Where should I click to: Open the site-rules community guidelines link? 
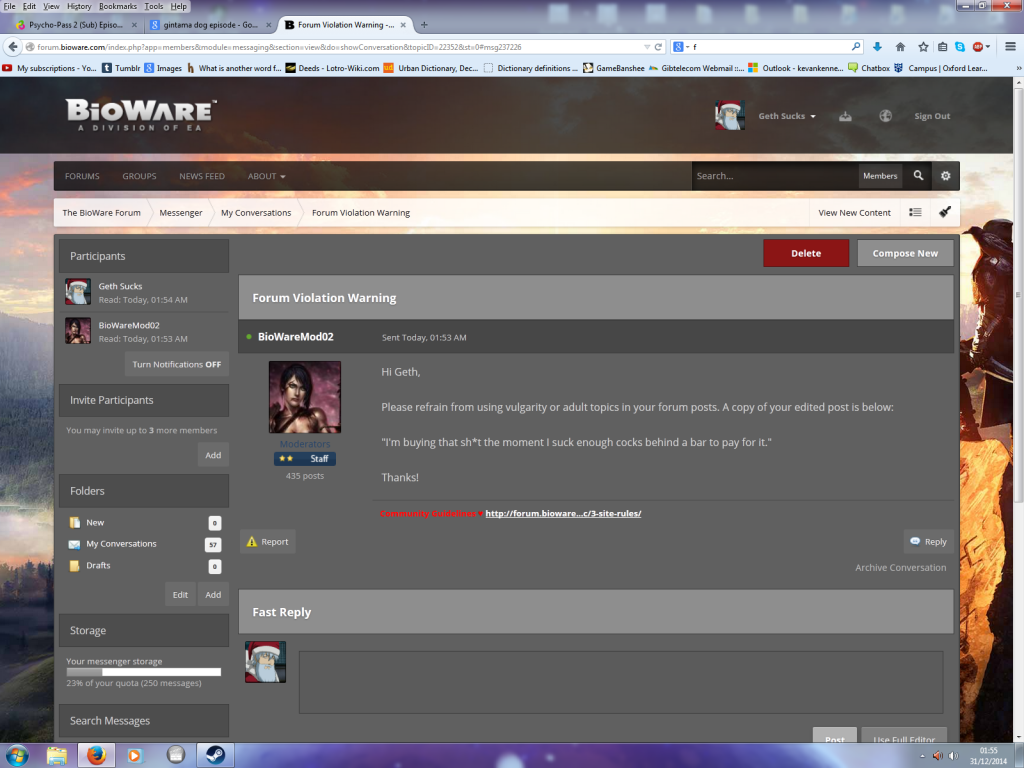pyautogui.click(x=563, y=513)
